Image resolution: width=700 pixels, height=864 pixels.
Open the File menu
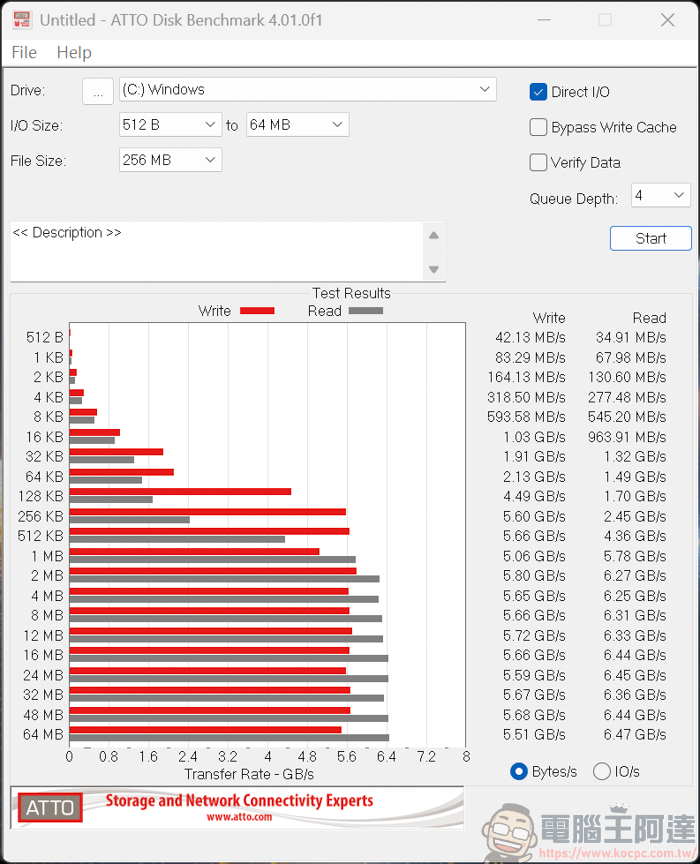click(x=24, y=53)
